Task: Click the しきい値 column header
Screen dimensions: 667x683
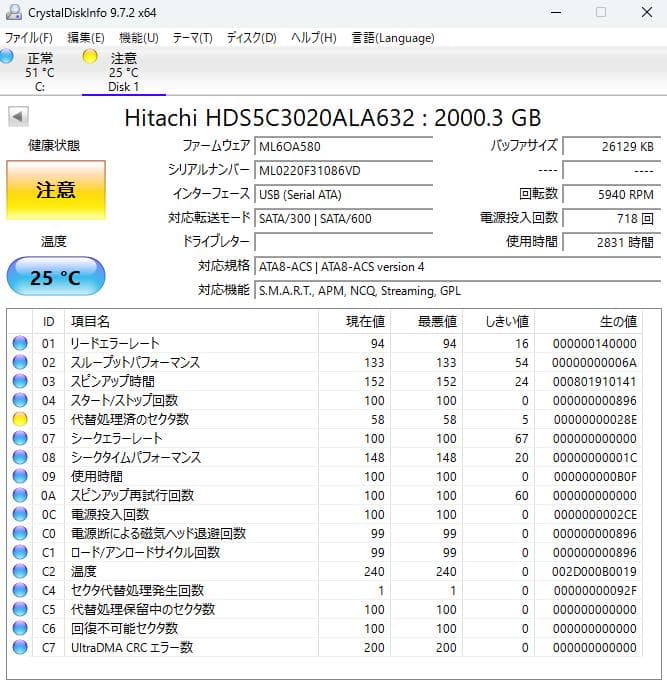Action: pos(498,321)
